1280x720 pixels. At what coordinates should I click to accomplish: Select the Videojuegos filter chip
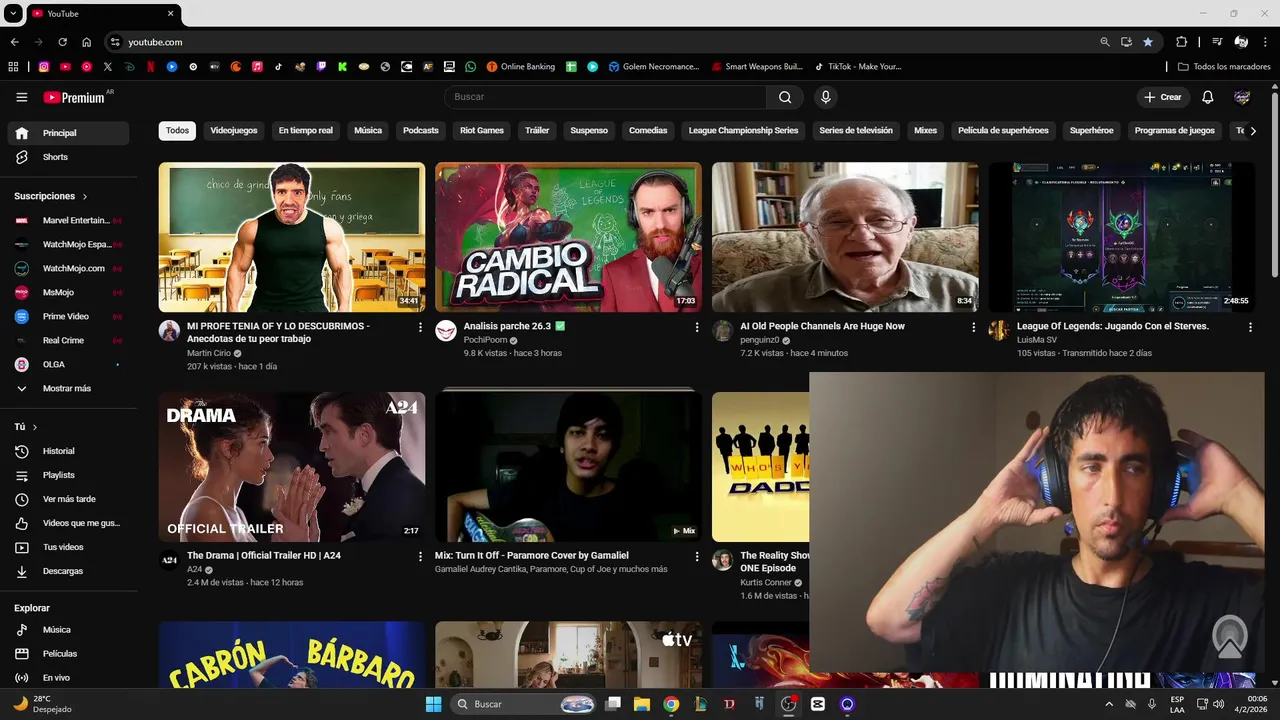coord(234,131)
